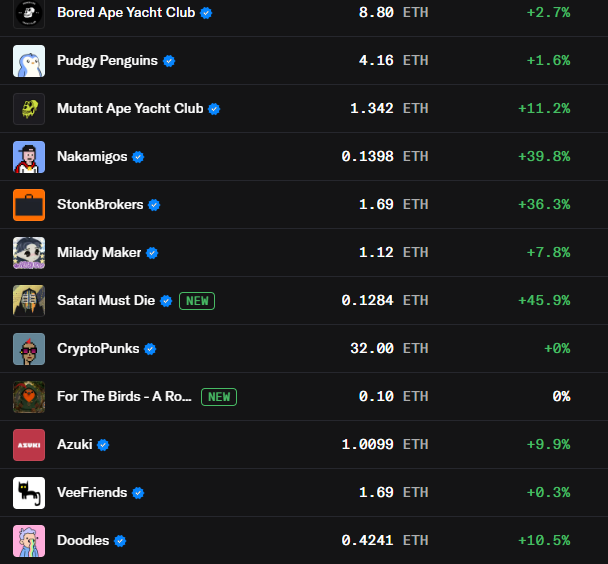
Task: Click the 0.4241 ETH Doodles price
Action: tap(385, 541)
